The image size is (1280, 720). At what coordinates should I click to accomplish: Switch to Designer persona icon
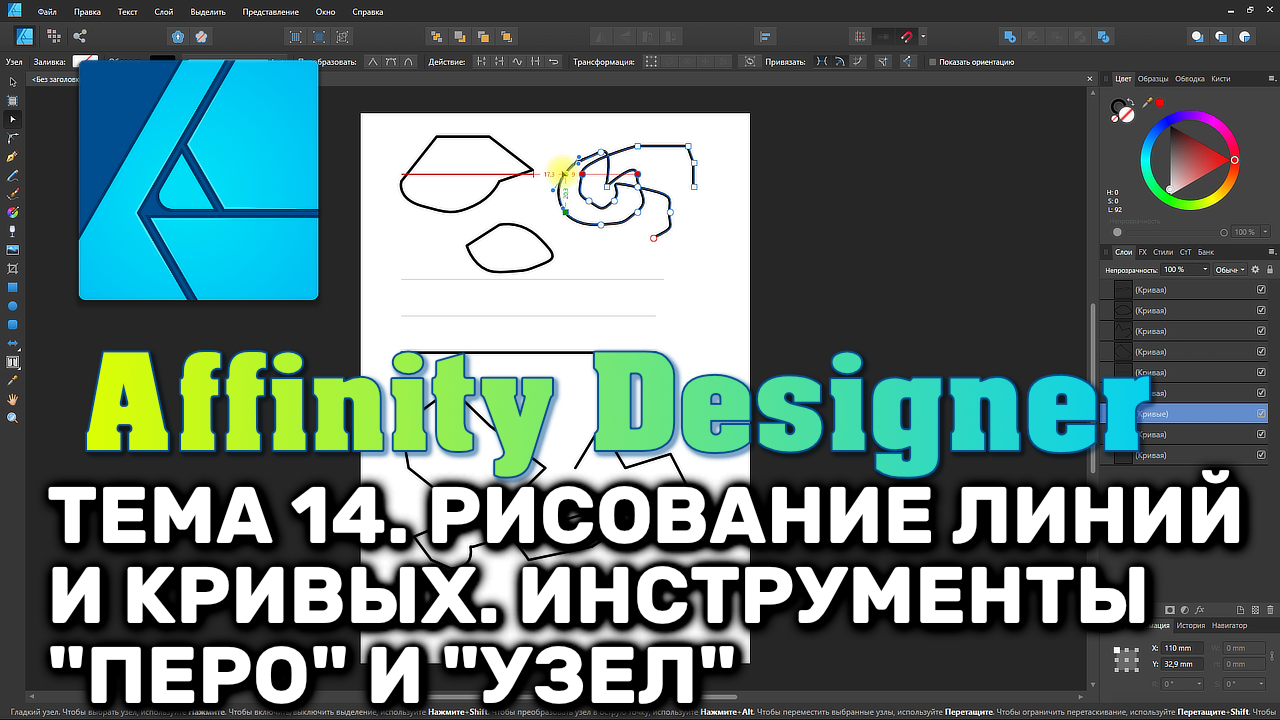26,37
